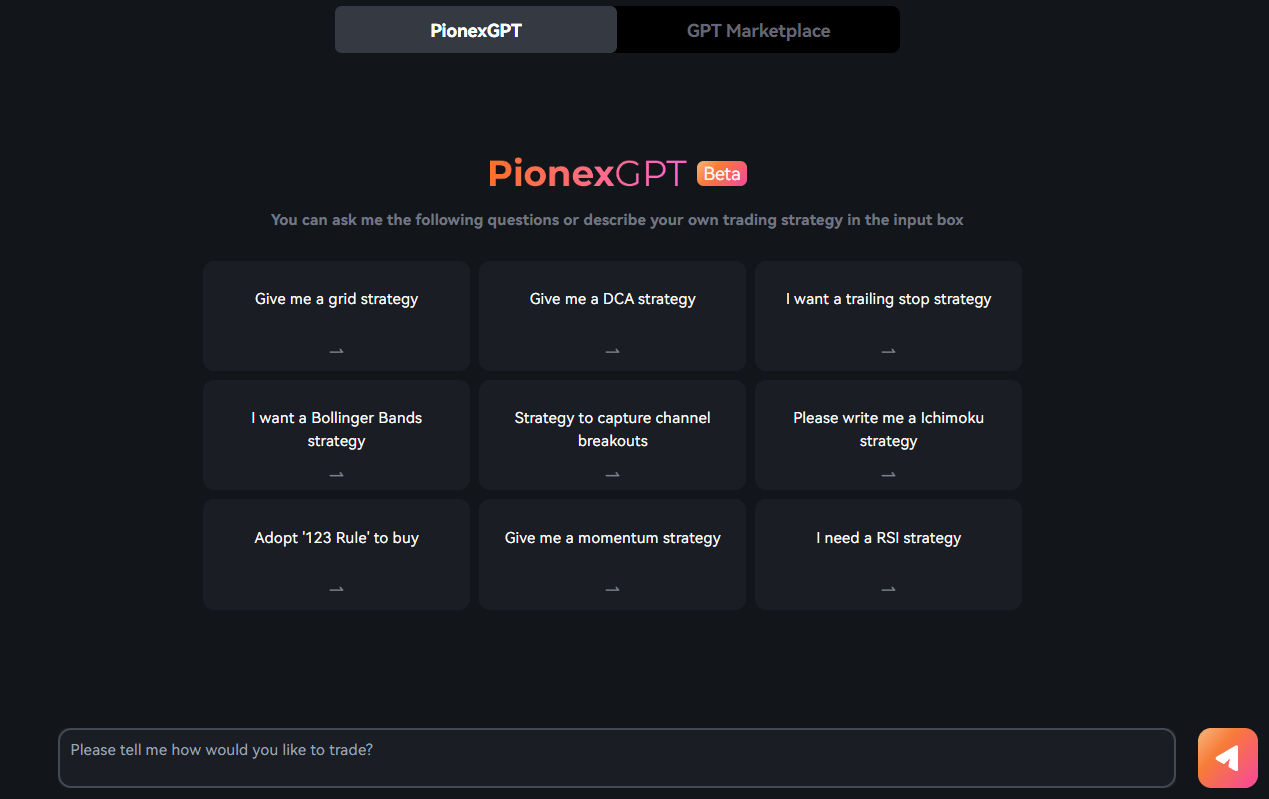Click arrow icon under RSI strategy card
Image resolution: width=1269 pixels, height=799 pixels.
click(x=888, y=590)
